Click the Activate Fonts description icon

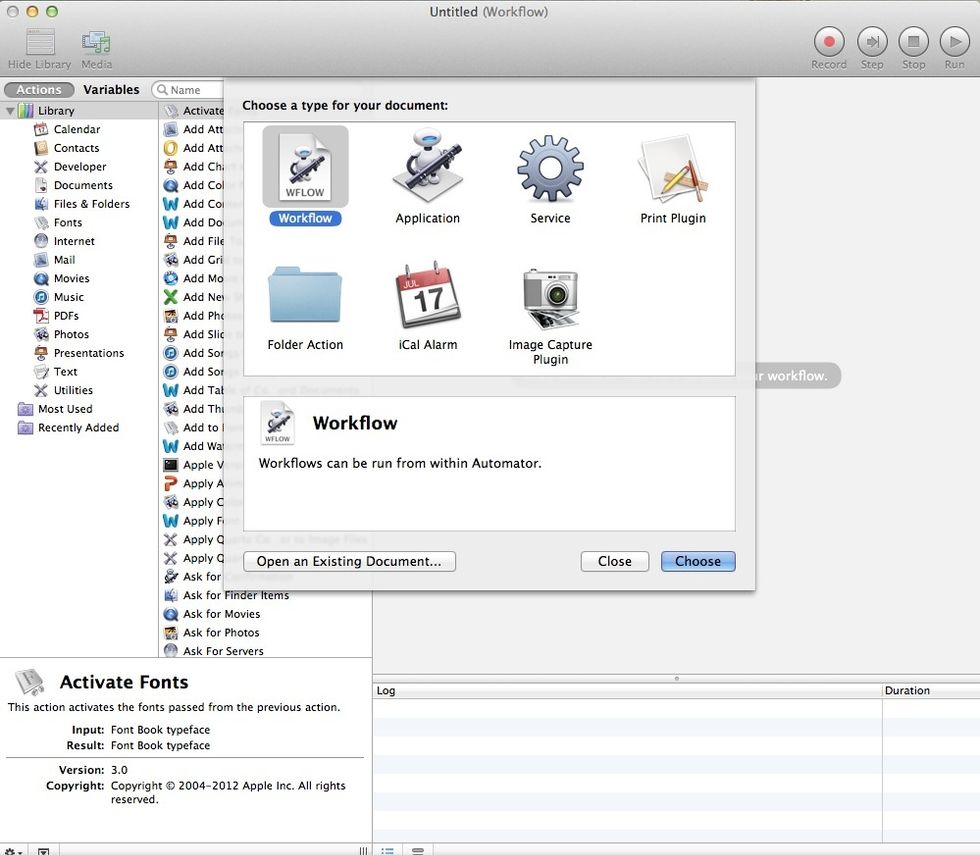tap(30, 682)
